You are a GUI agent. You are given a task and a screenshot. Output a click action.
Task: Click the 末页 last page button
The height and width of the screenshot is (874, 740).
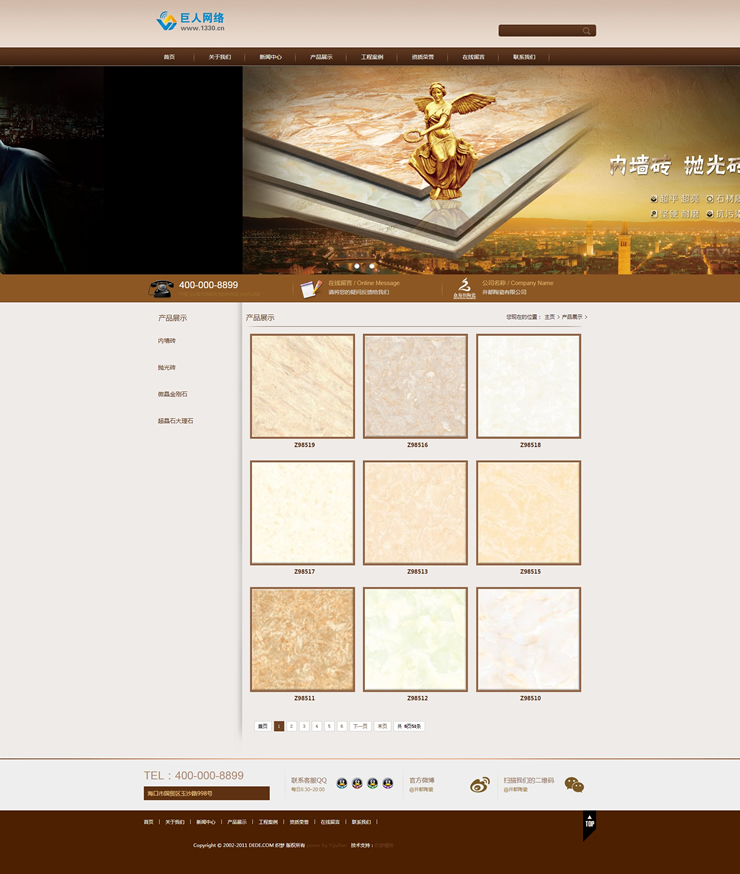click(x=382, y=726)
